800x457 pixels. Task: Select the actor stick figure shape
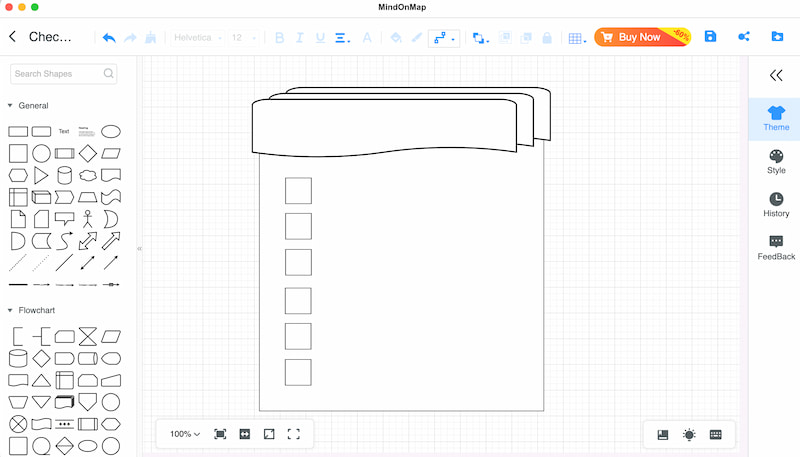point(88,219)
